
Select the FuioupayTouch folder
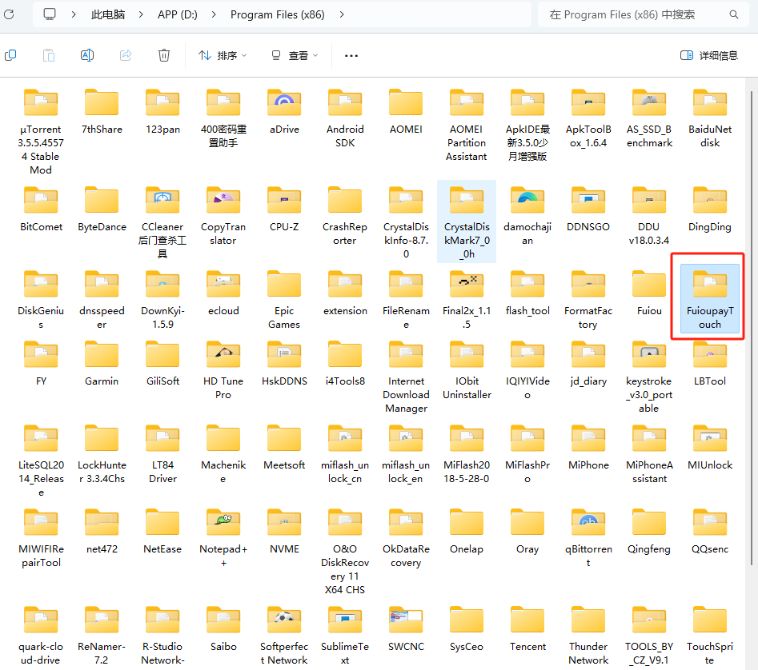(710, 299)
